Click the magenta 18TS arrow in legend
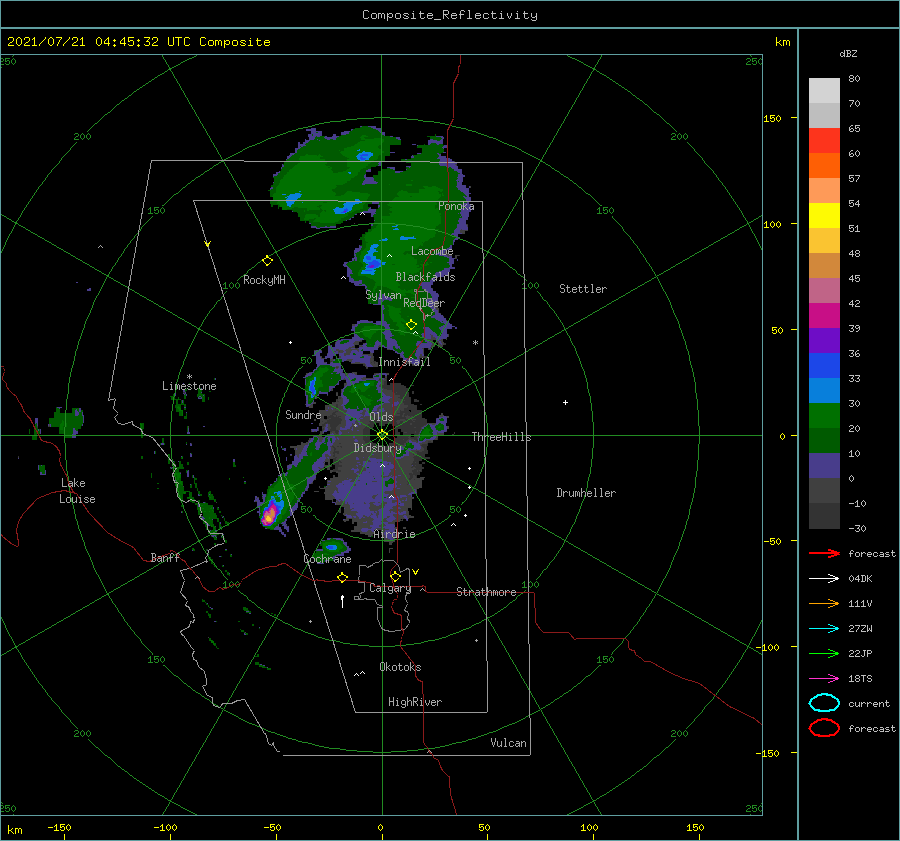The height and width of the screenshot is (841, 900). 824,679
